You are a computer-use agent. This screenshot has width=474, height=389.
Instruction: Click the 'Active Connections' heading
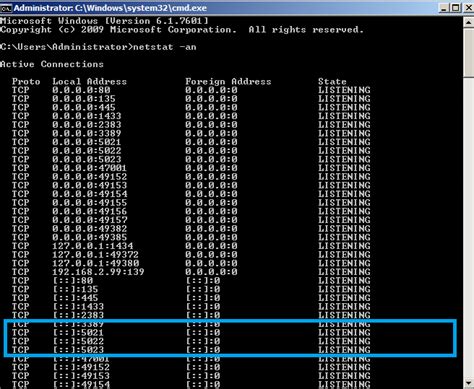pyautogui.click(x=52, y=64)
